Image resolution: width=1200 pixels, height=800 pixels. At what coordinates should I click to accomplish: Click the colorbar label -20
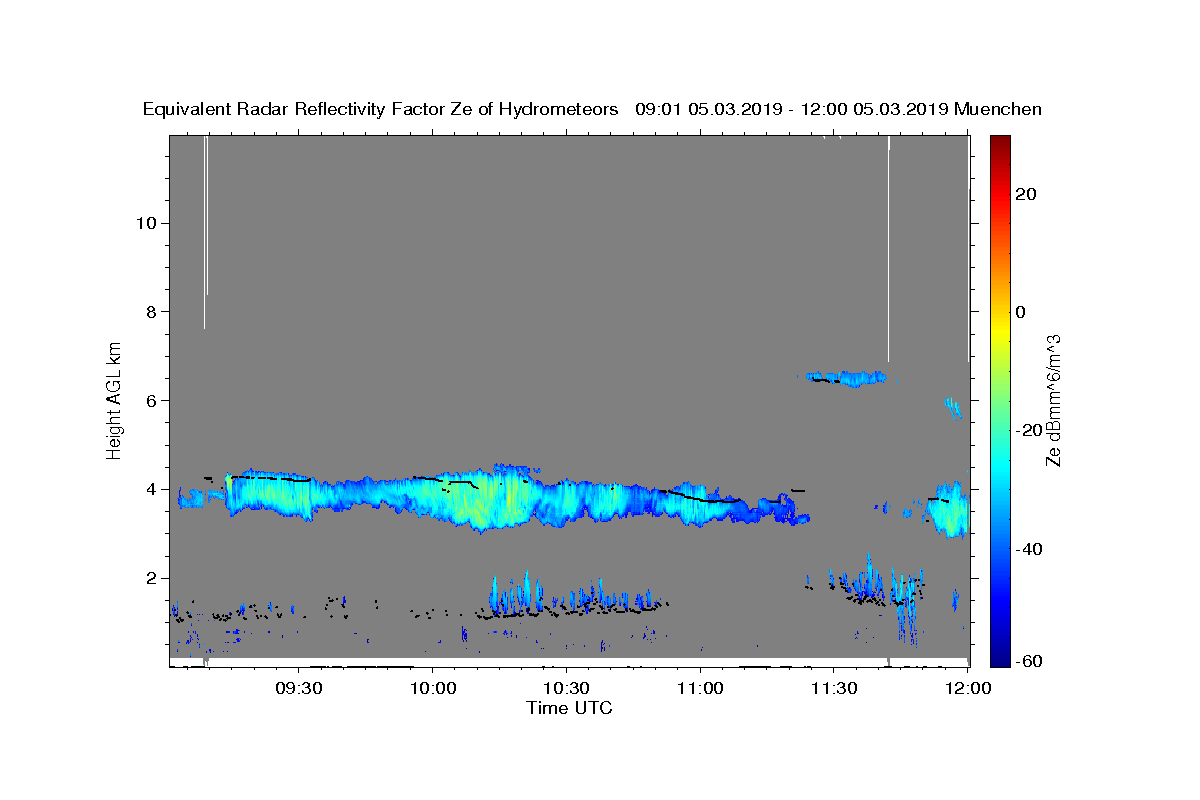(1029, 430)
